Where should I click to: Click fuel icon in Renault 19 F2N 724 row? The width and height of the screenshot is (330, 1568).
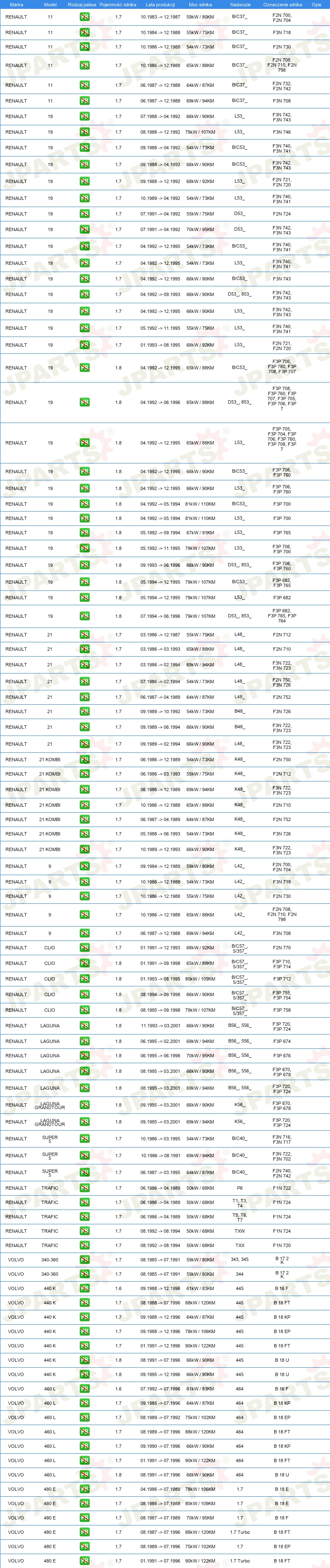pos(85,214)
